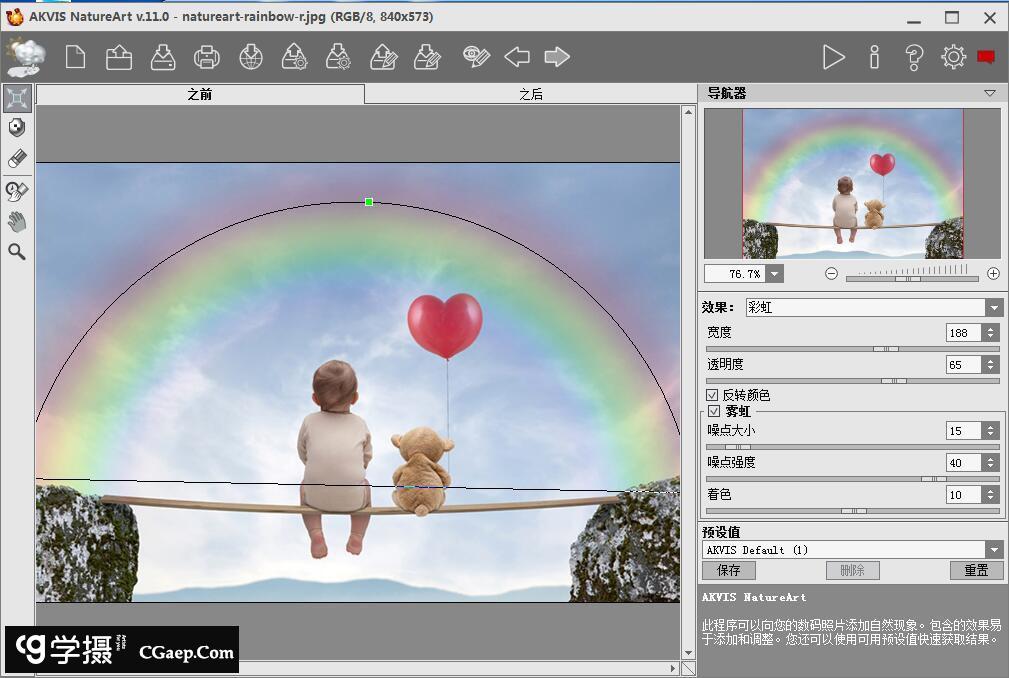The width and height of the screenshot is (1009, 678).
Task: Open the Help question mark icon
Action: [913, 57]
